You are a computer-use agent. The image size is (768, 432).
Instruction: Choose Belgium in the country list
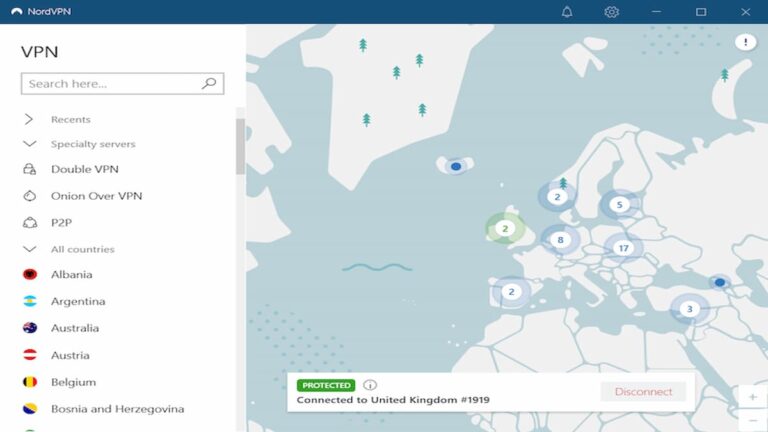pos(73,382)
